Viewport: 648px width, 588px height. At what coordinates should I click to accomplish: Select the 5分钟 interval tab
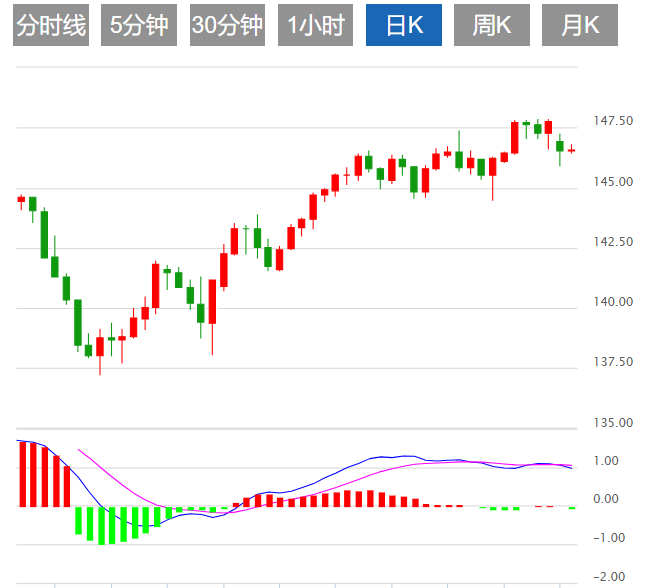(139, 25)
